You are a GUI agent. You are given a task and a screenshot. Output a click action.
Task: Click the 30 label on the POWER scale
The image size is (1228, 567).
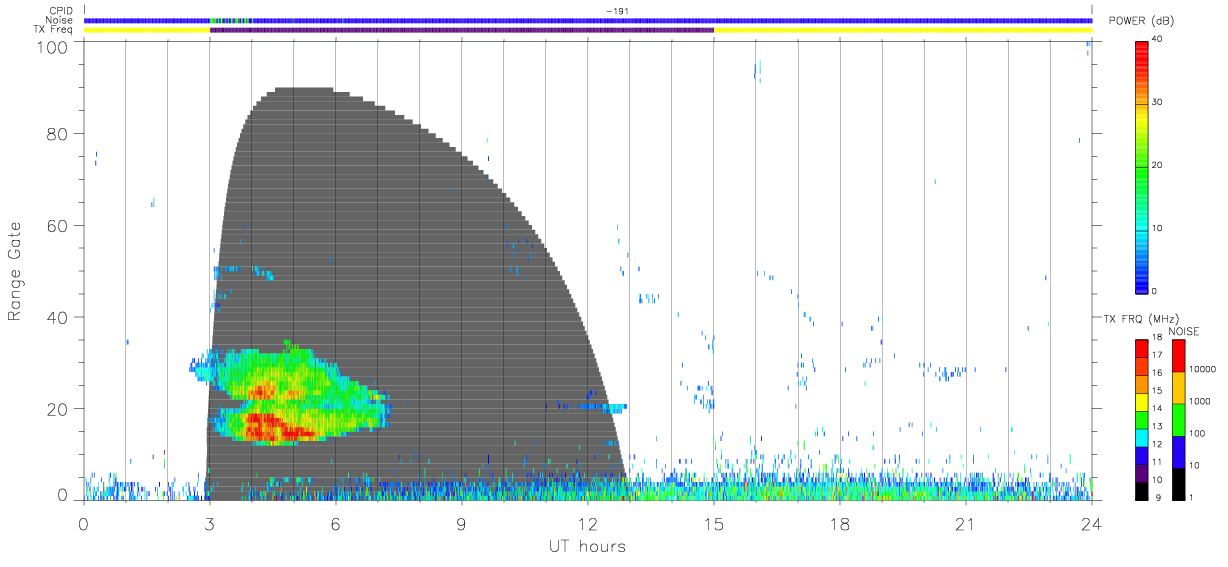[1158, 102]
